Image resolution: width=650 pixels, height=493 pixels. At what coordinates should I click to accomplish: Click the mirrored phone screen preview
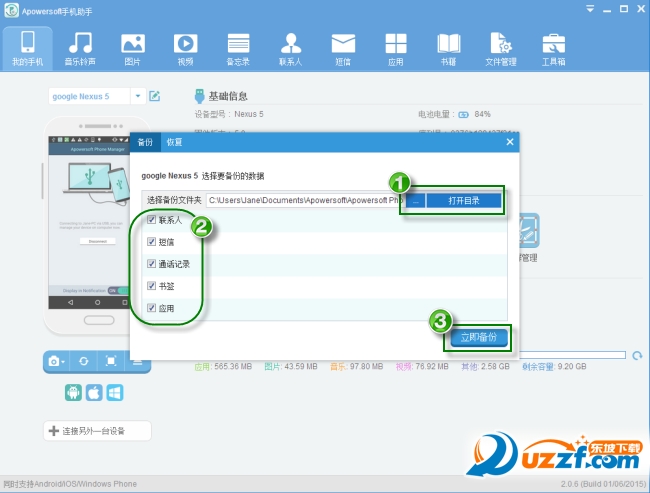coord(89,222)
